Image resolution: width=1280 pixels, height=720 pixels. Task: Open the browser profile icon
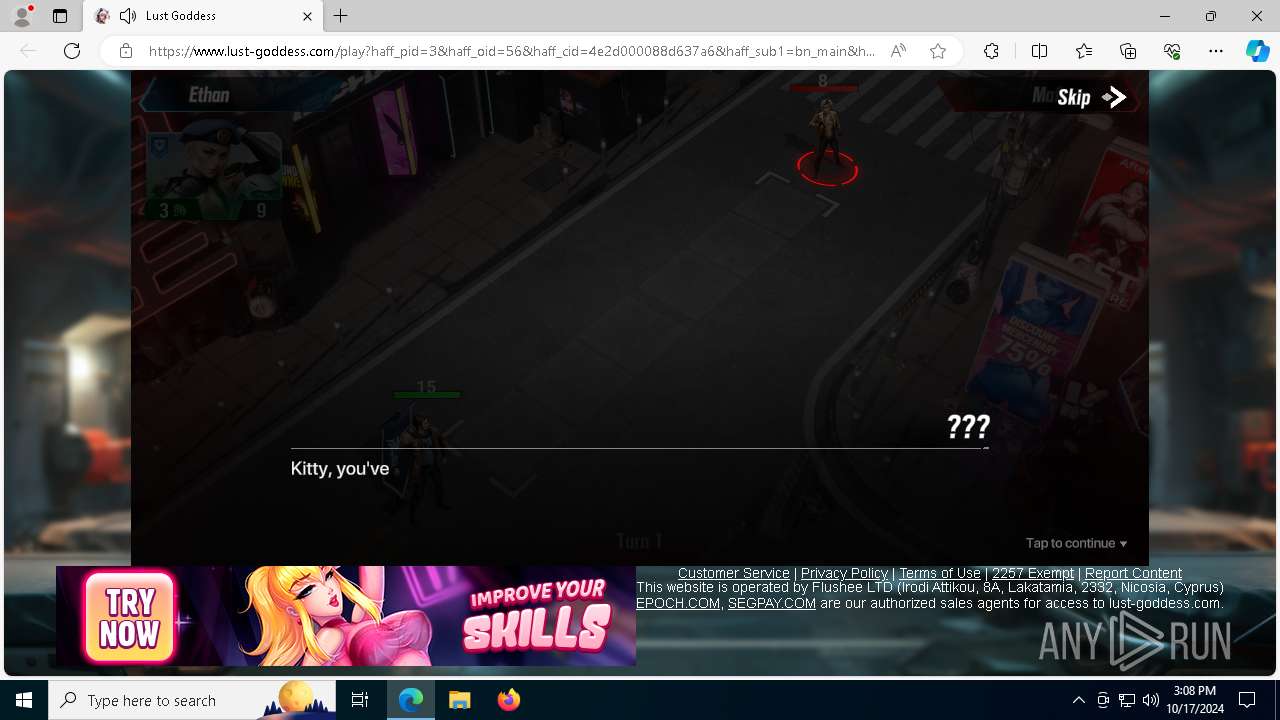click(22, 16)
